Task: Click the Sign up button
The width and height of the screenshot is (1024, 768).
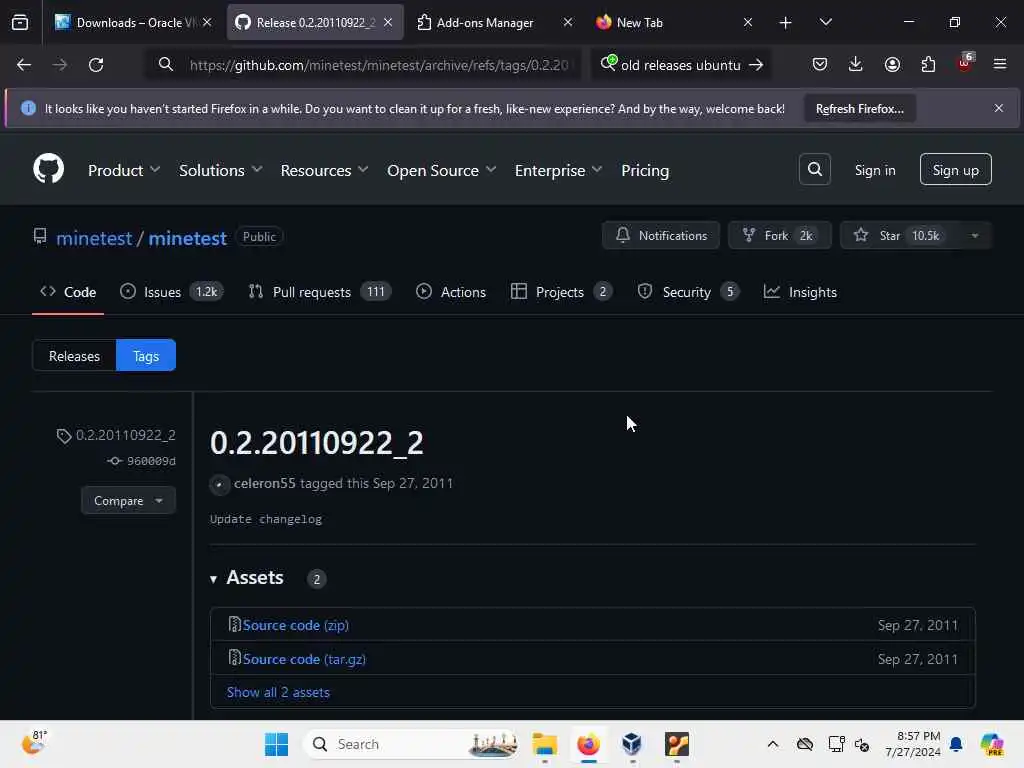Action: 955,170
